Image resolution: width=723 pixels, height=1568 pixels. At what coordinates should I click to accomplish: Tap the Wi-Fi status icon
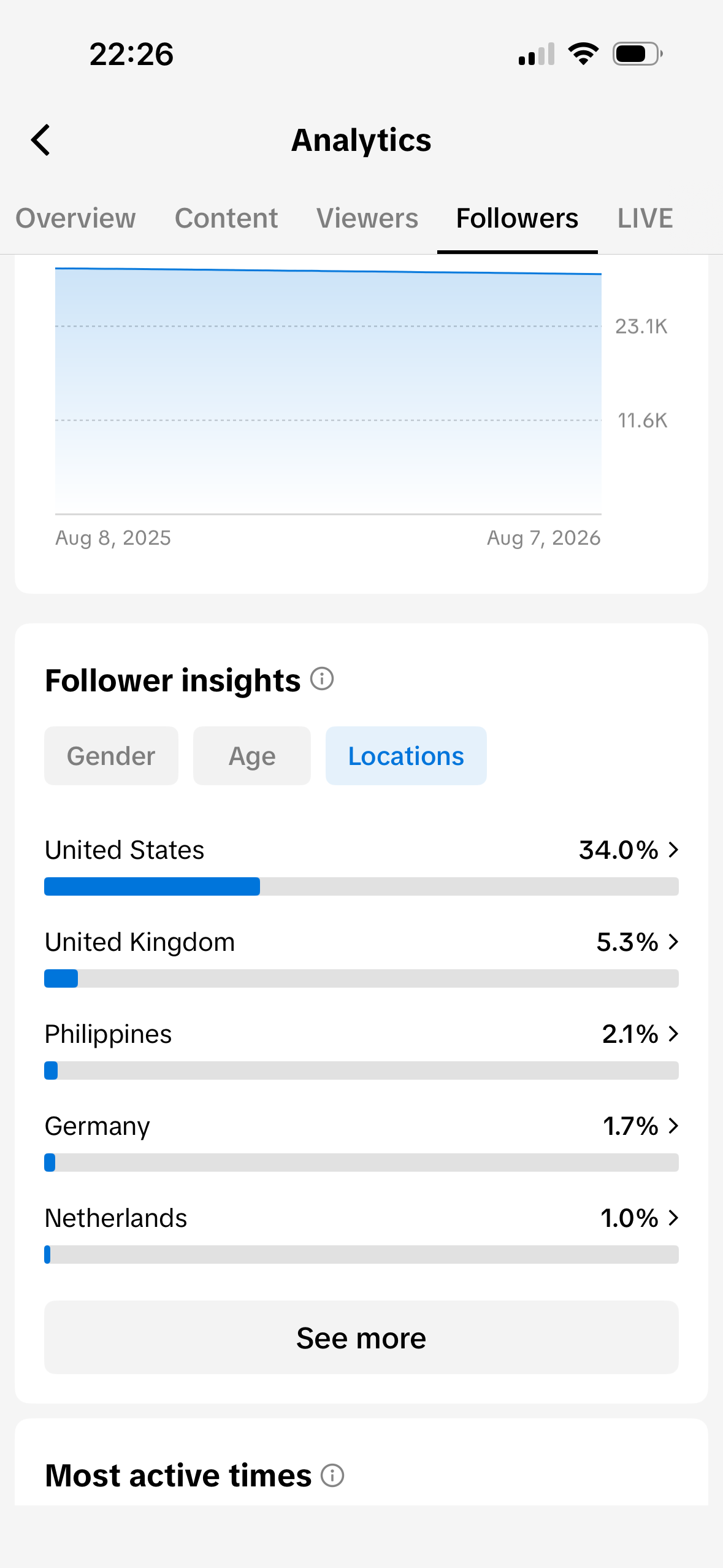[x=583, y=54]
